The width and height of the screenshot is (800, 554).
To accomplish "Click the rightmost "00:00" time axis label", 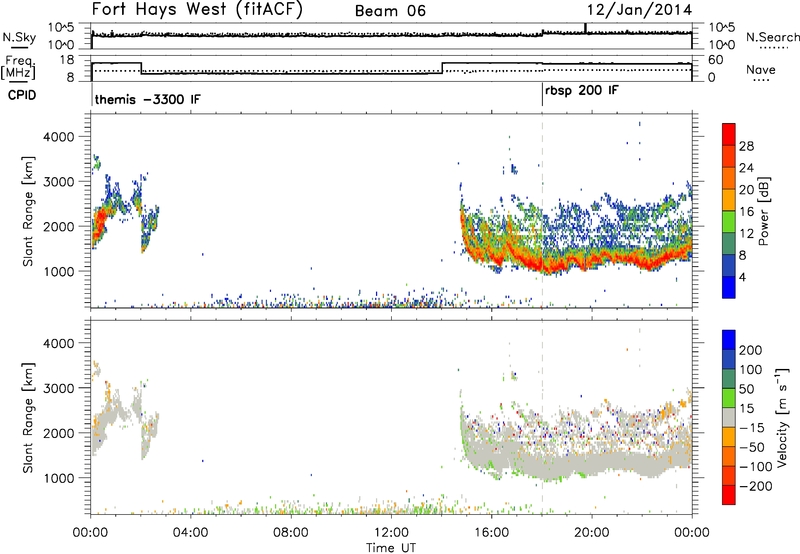I will 692,532.
